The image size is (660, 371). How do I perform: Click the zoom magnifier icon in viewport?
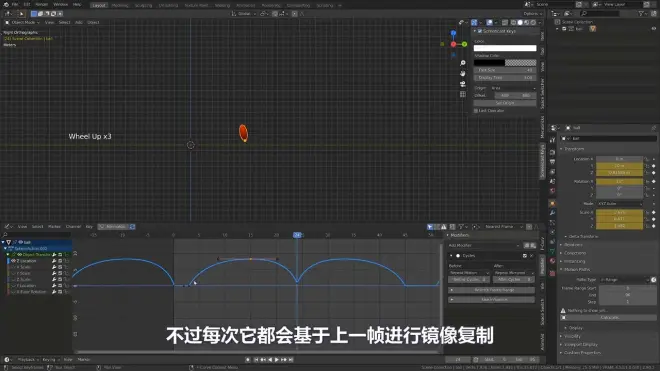(463, 63)
